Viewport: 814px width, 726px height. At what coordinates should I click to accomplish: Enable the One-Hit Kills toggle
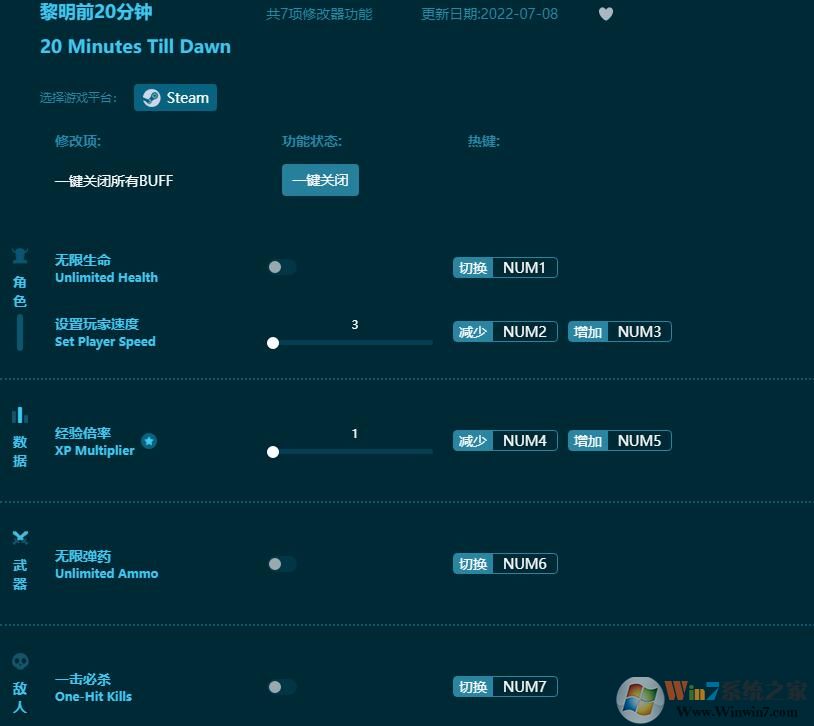click(280, 687)
